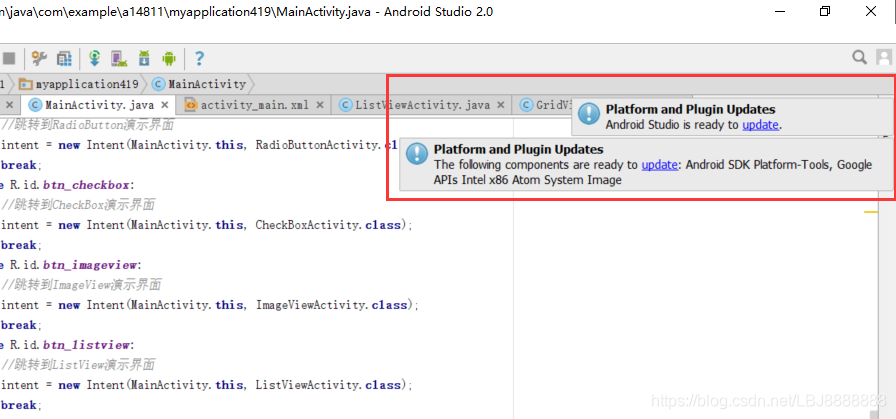
Task: Click case label btn_imageview
Action: 90,265
